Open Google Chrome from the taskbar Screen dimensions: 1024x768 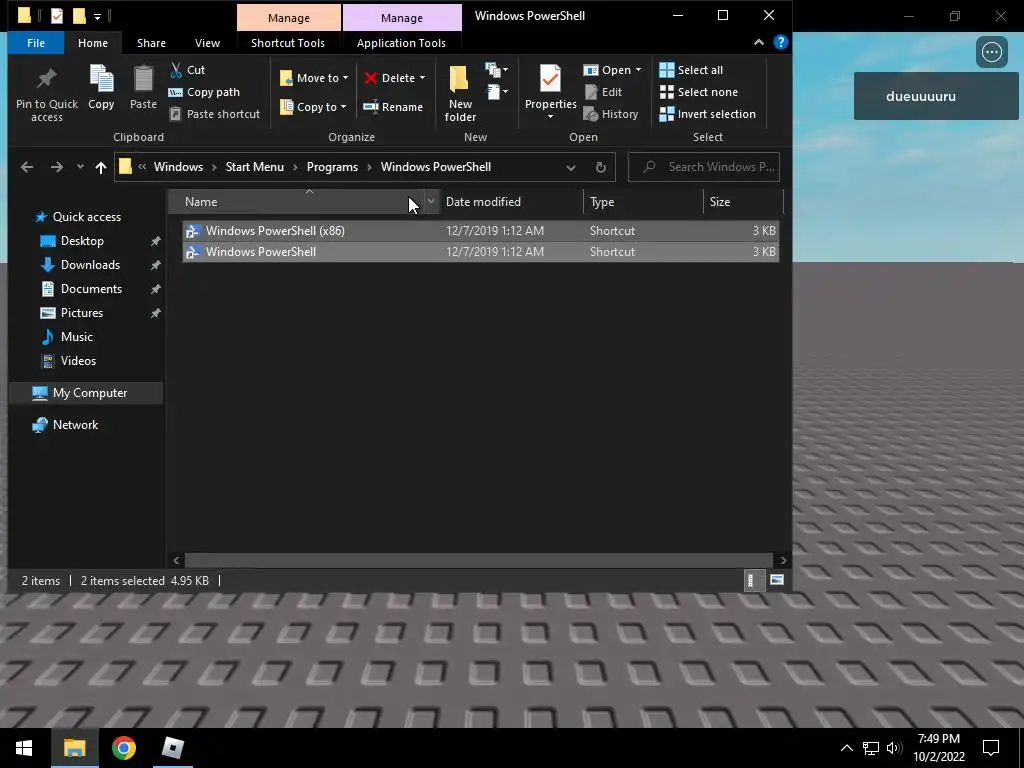click(123, 748)
